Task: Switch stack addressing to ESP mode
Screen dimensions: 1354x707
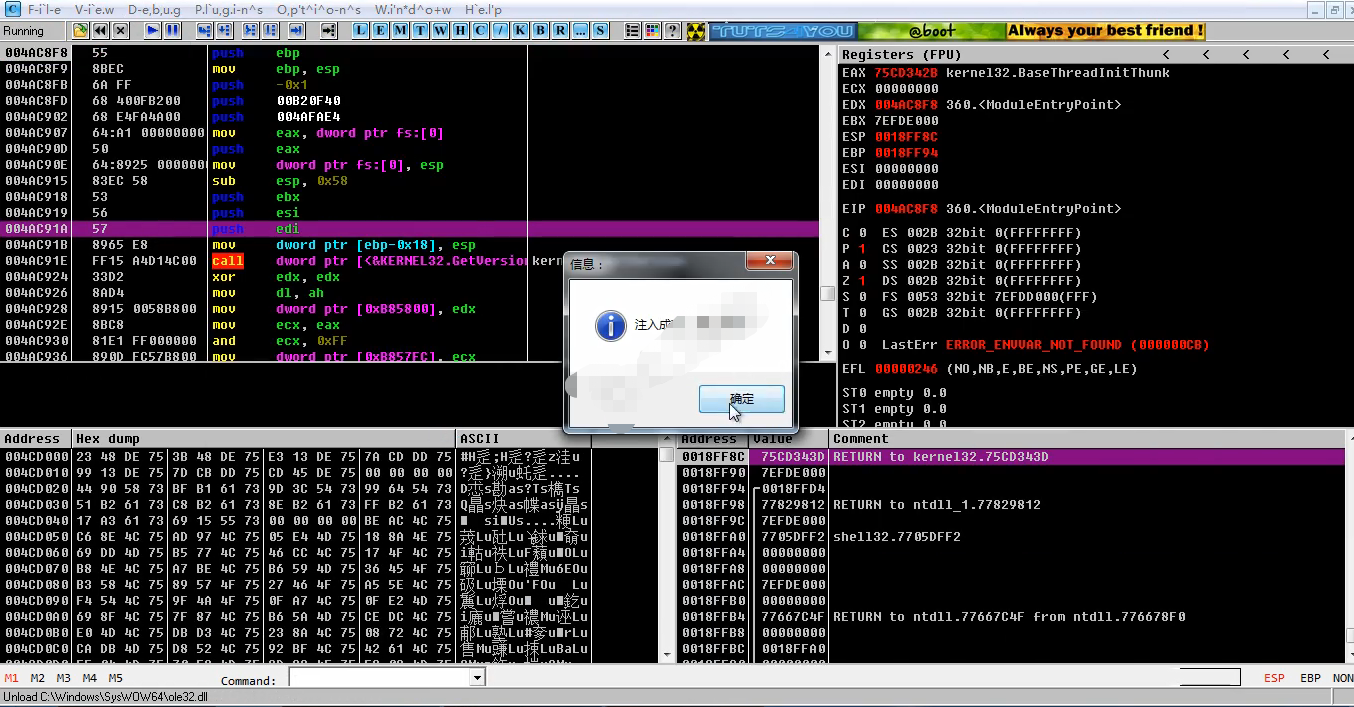Action: click(x=1274, y=678)
